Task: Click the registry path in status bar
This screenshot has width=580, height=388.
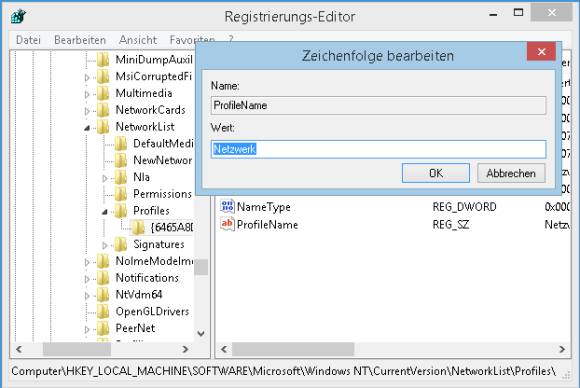Action: pos(283,371)
